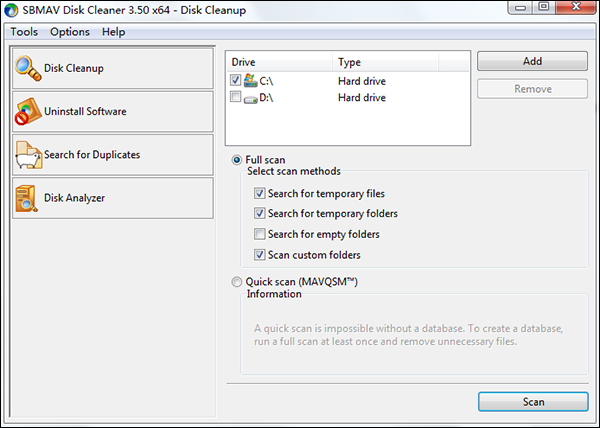
Task: Click the D:\ drive disk icon
Action: coord(250,99)
